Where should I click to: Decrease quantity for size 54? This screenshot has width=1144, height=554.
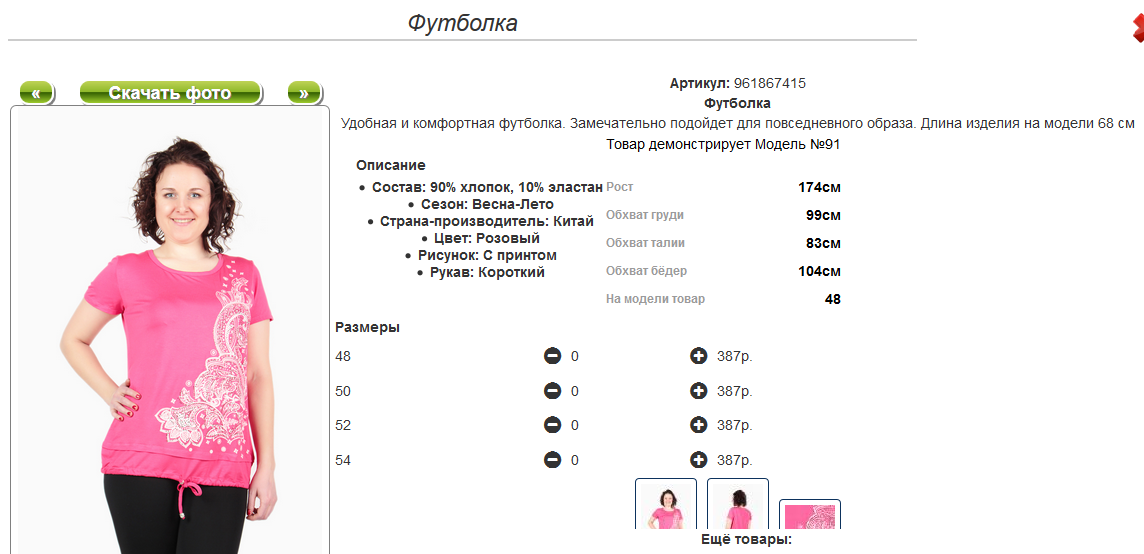tap(552, 460)
